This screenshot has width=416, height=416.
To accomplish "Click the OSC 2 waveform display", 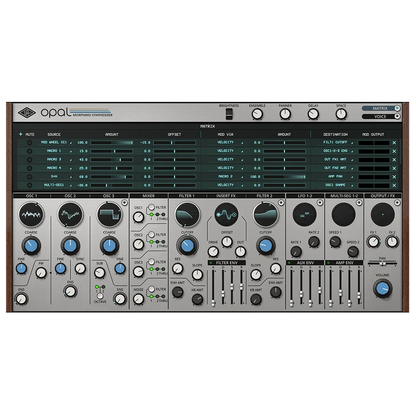I will pos(70,215).
